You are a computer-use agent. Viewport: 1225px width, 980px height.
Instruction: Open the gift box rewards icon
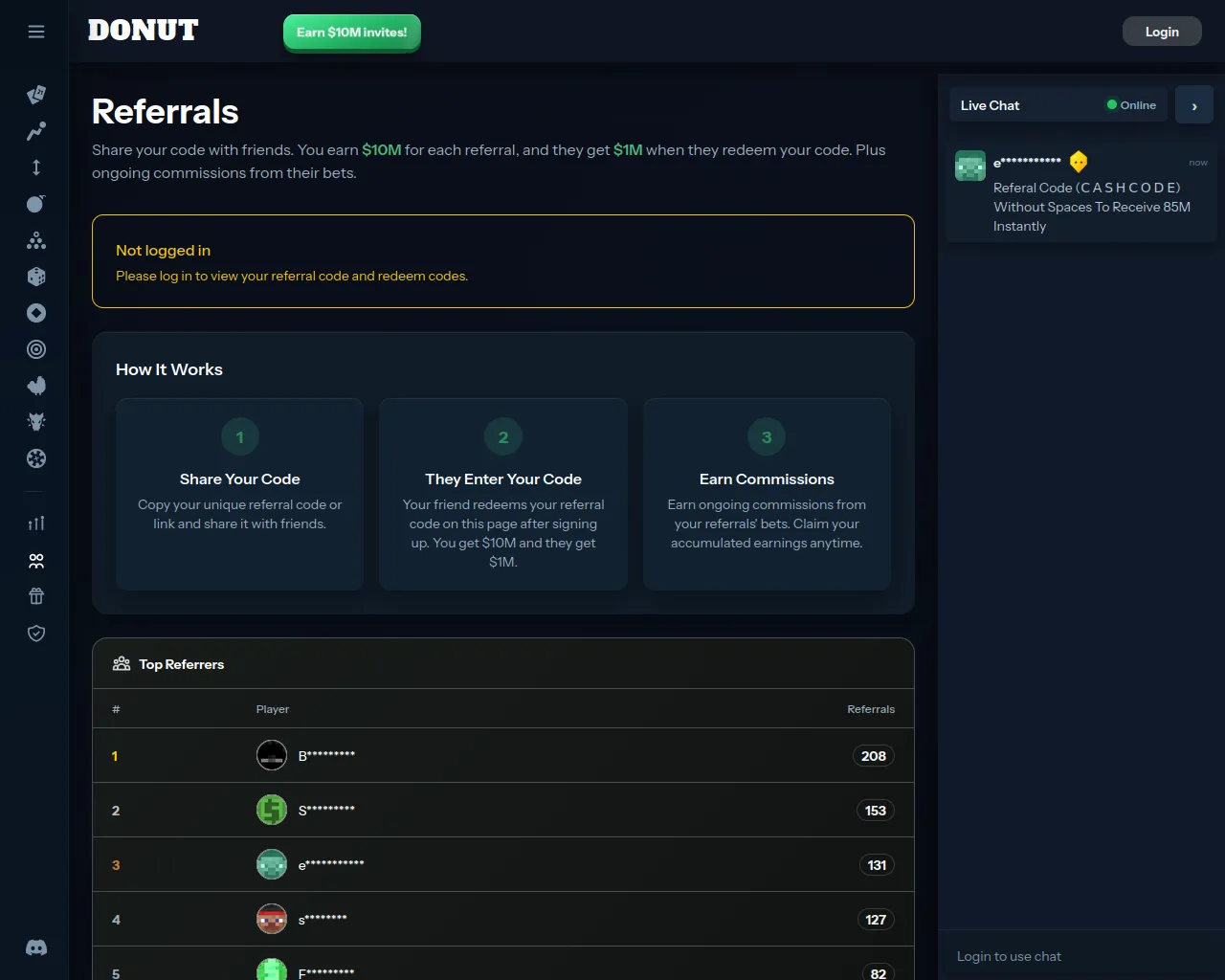(x=36, y=596)
